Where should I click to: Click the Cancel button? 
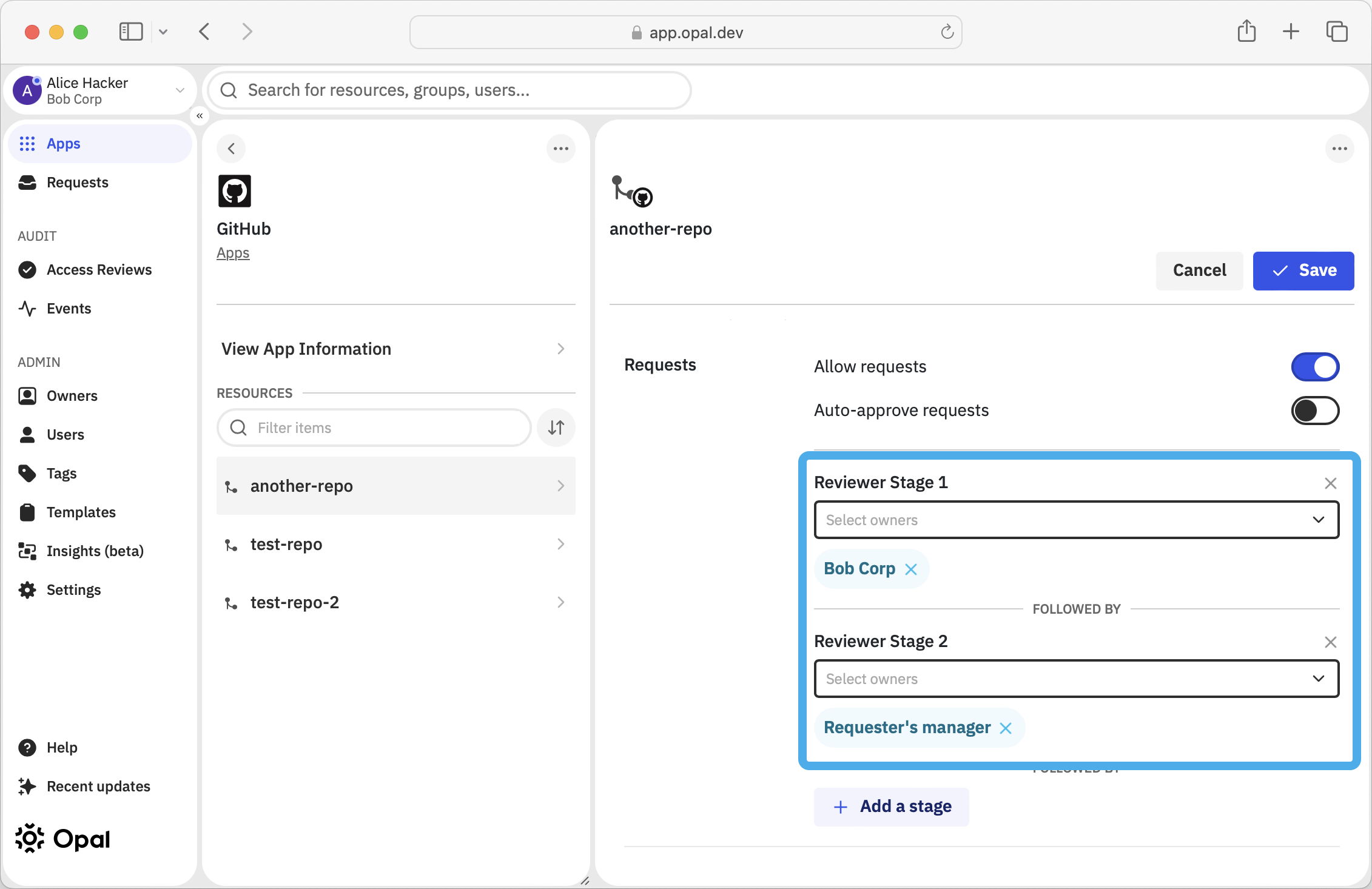1199,270
